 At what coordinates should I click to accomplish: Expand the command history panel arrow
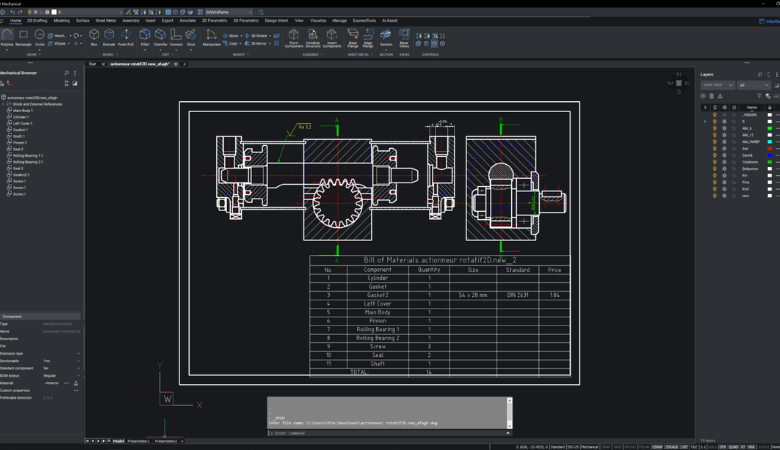click(508, 433)
